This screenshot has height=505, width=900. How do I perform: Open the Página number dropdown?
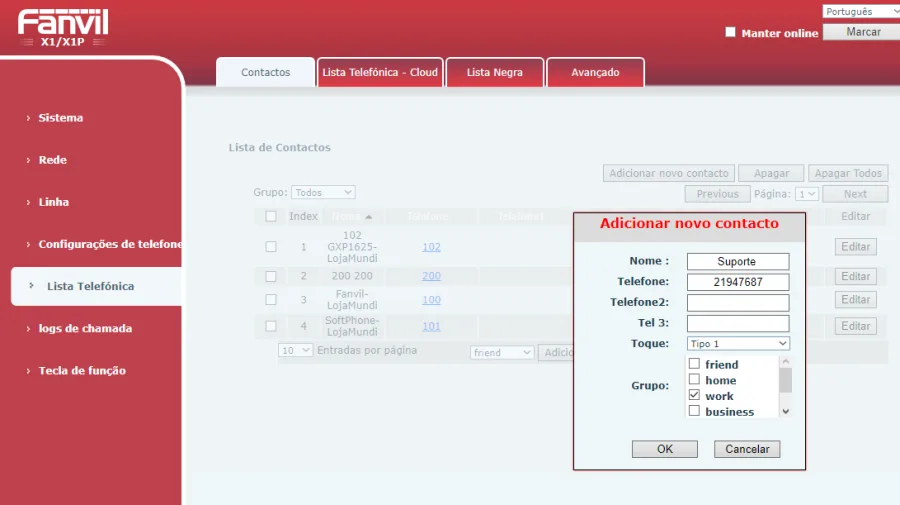tap(806, 194)
